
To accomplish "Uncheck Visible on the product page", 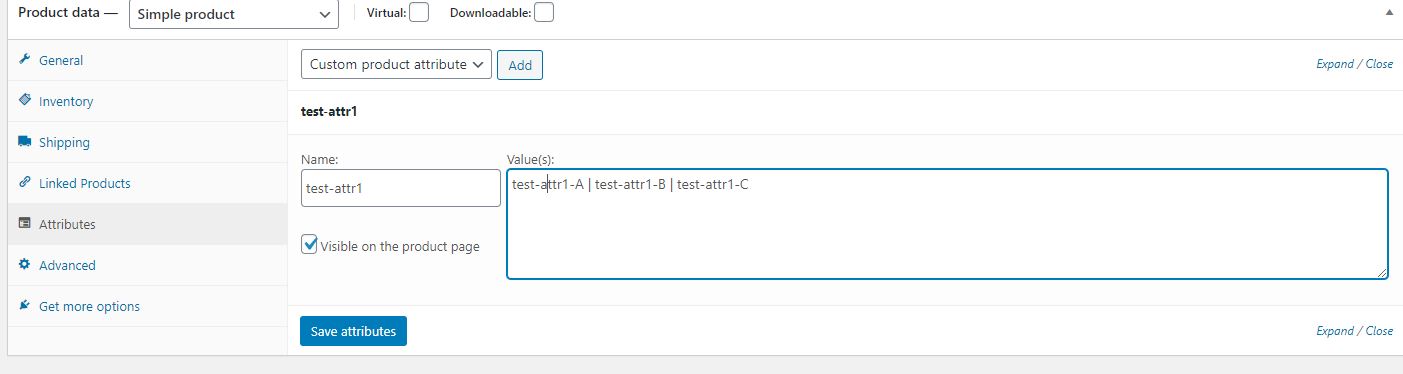I will pos(310,245).
